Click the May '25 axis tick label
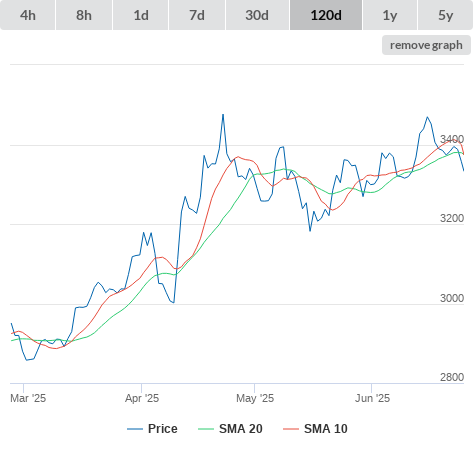The image size is (474, 455). pos(255,398)
